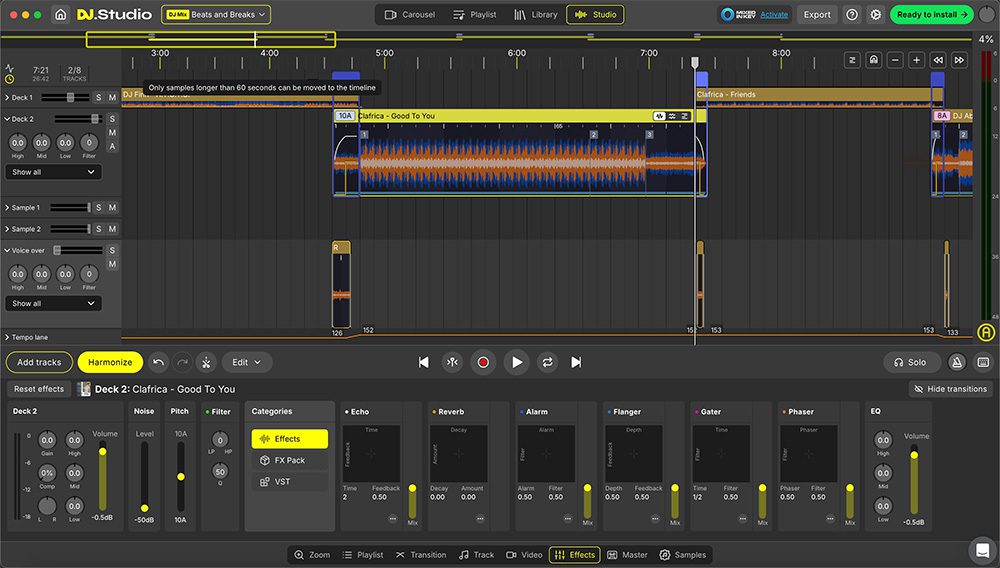Solo Sample 2 with the S button
This screenshot has height=568, width=1000.
tap(98, 229)
